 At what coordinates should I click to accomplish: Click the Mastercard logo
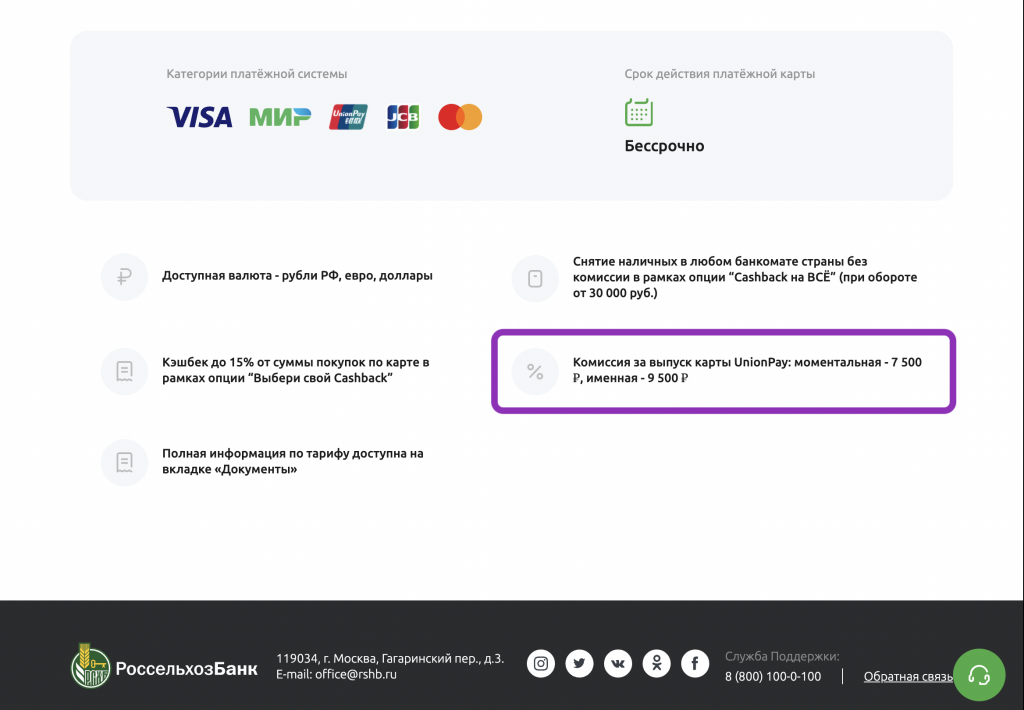coord(460,117)
